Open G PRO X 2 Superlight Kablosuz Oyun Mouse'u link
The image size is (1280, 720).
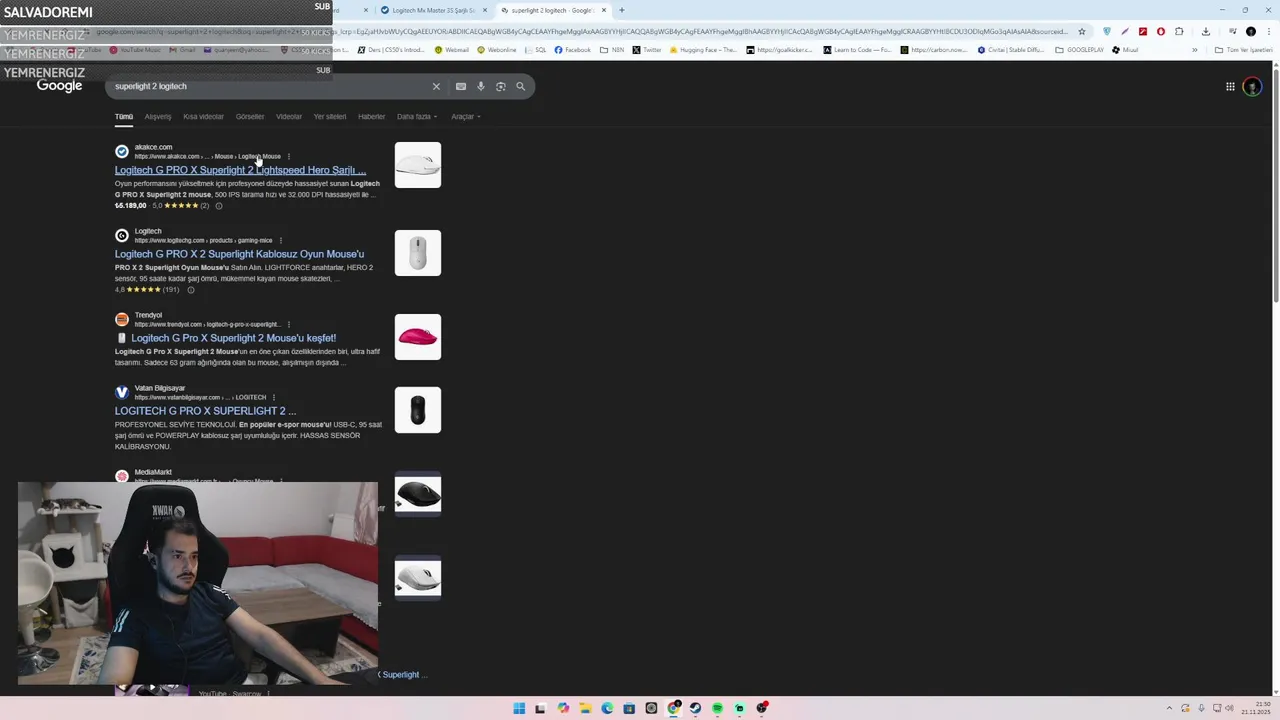click(239, 254)
